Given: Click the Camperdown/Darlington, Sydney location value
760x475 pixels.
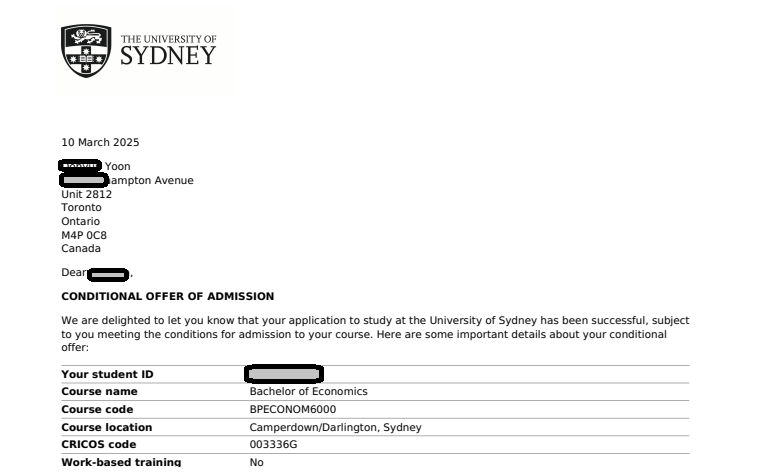Looking at the screenshot, I should [335, 428].
